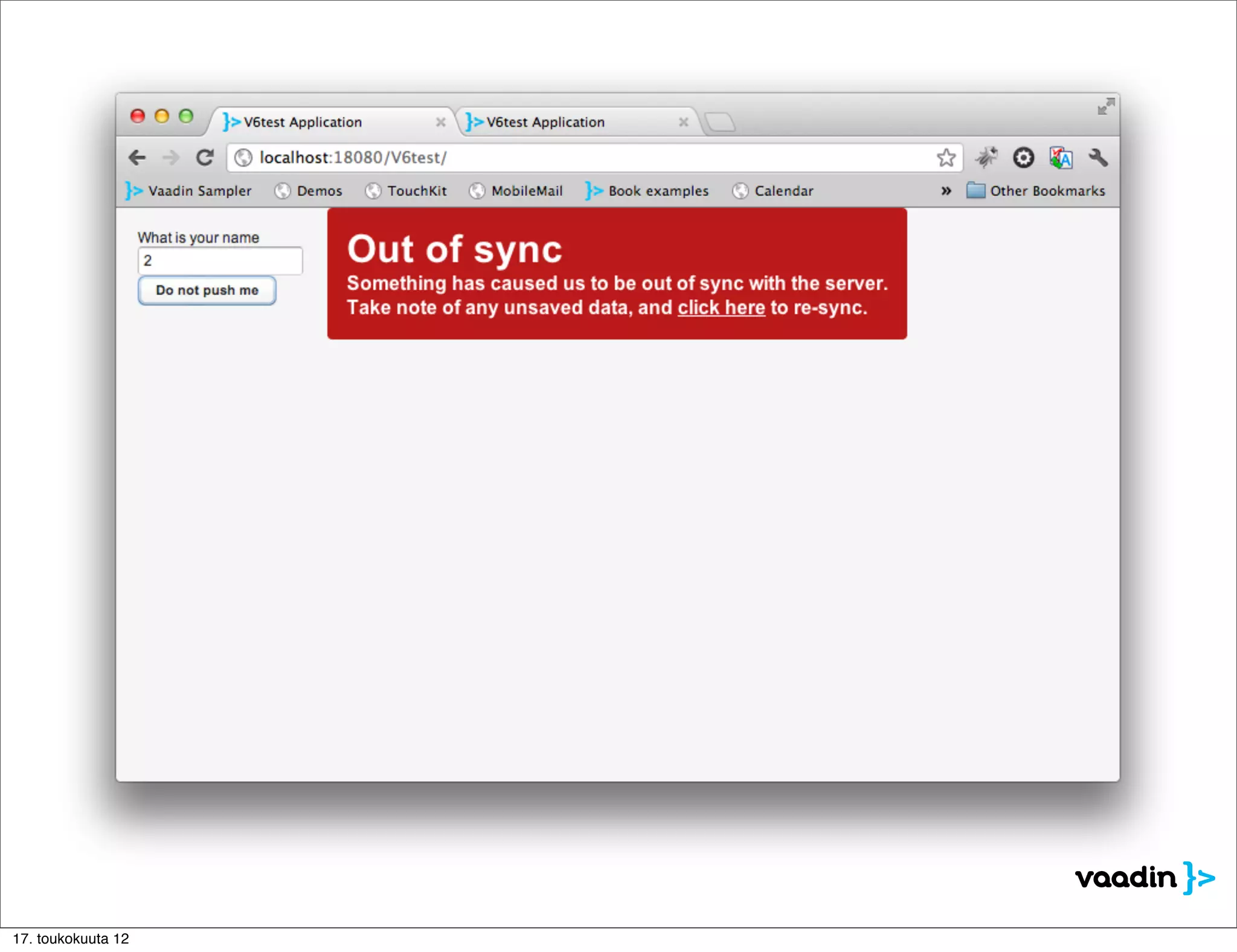This screenshot has width=1237, height=952.
Task: Enter fullscreen with the expand arrows icon
Action: [x=1105, y=107]
